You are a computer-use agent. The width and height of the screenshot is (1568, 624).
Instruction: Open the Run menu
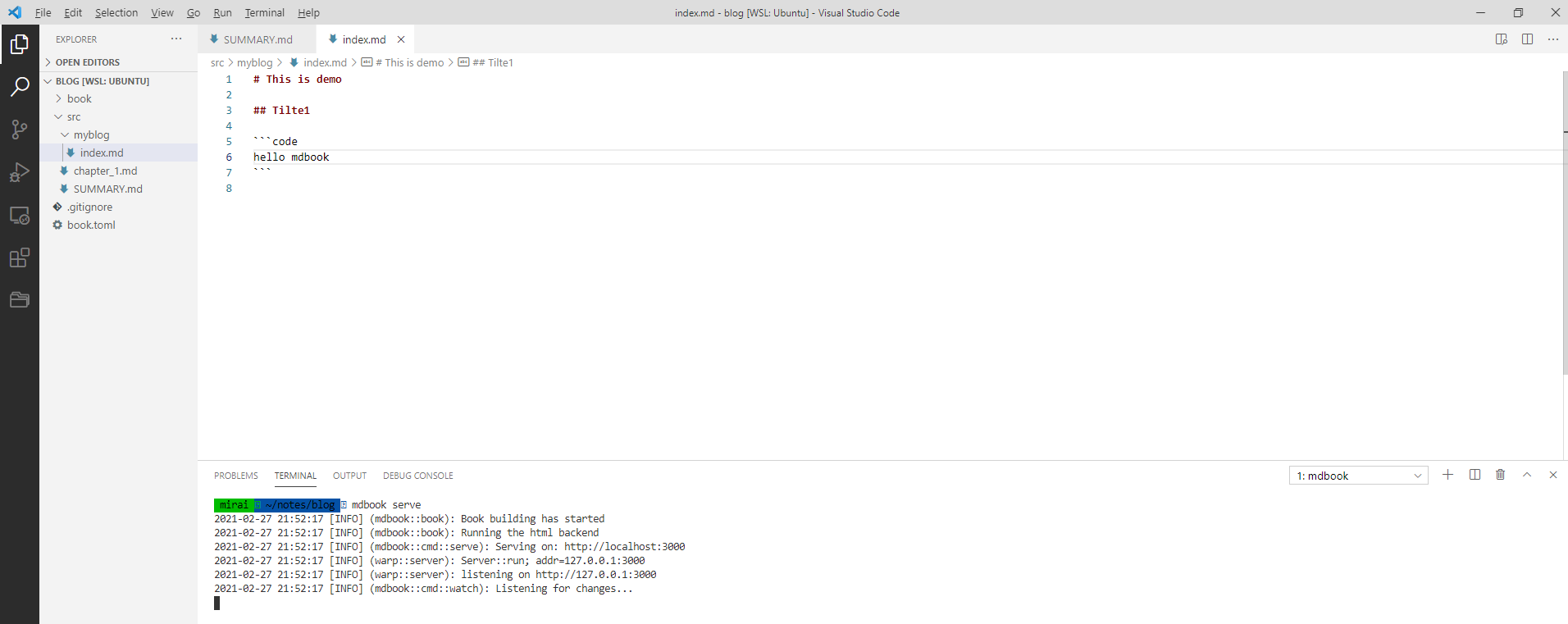click(222, 12)
